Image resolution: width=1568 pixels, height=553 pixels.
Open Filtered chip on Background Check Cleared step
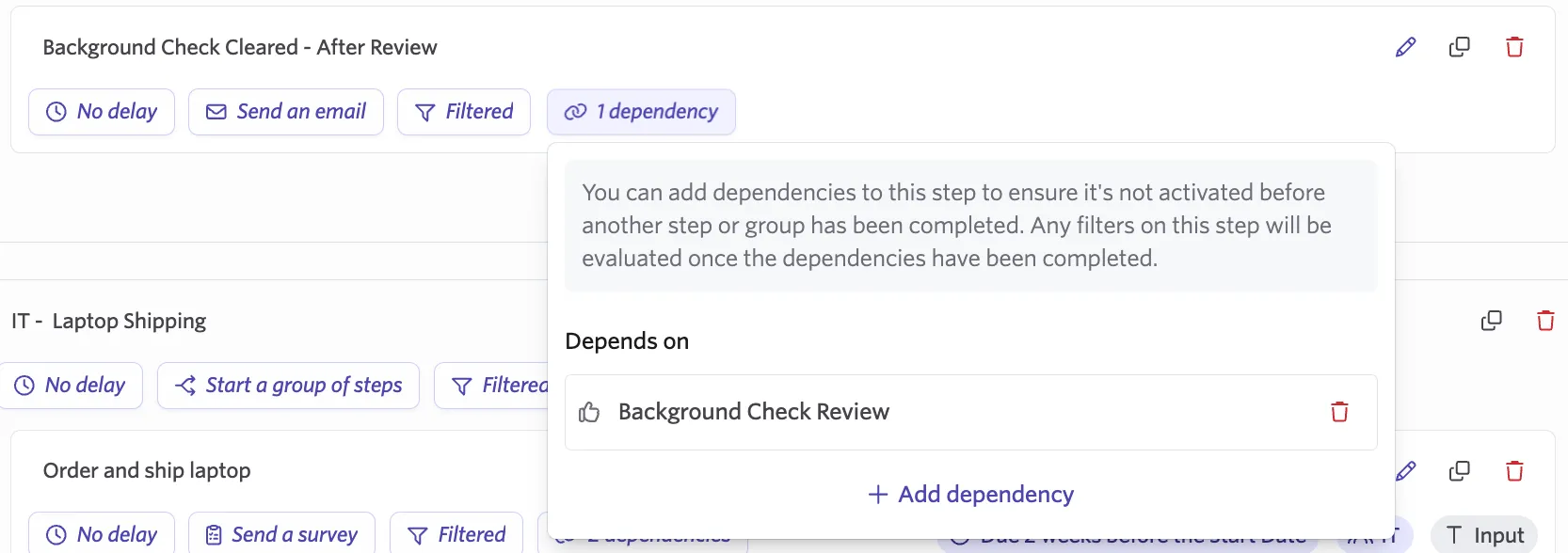(464, 112)
